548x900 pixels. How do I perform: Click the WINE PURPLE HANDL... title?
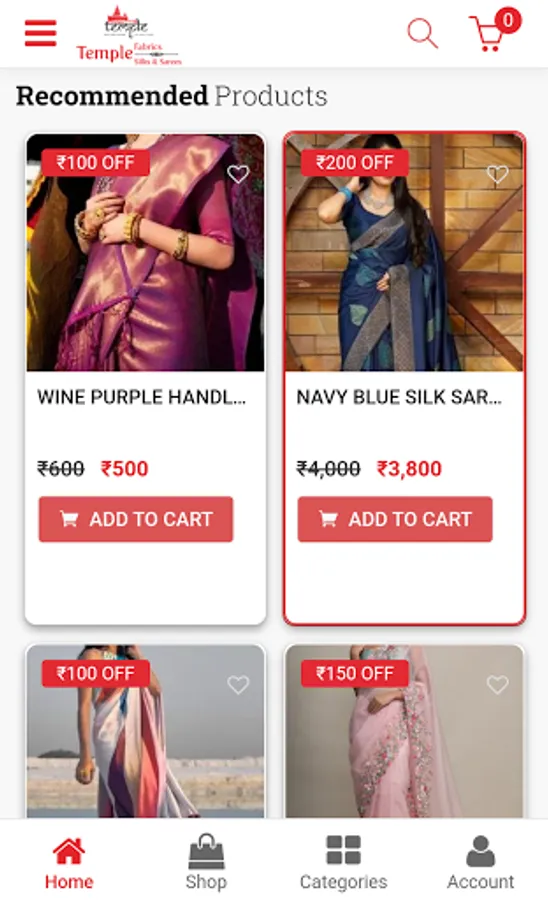click(142, 397)
